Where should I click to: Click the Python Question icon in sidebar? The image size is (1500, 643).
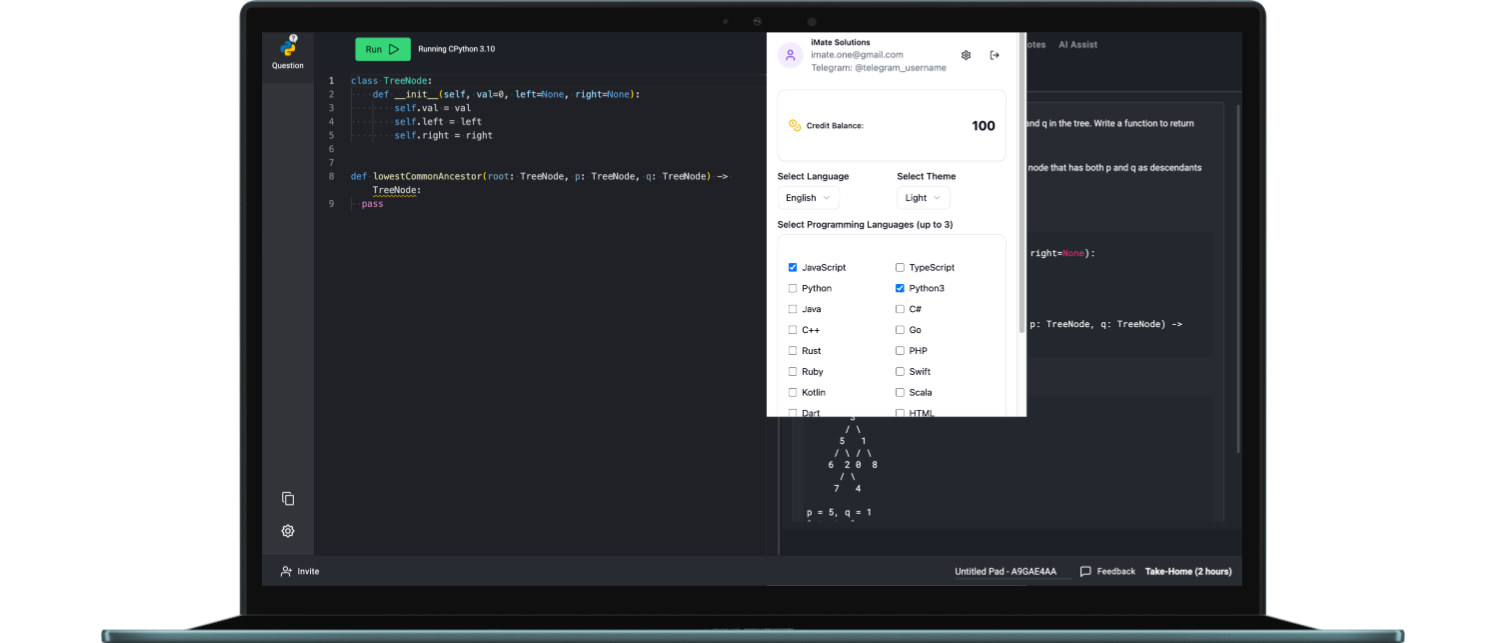click(x=288, y=48)
